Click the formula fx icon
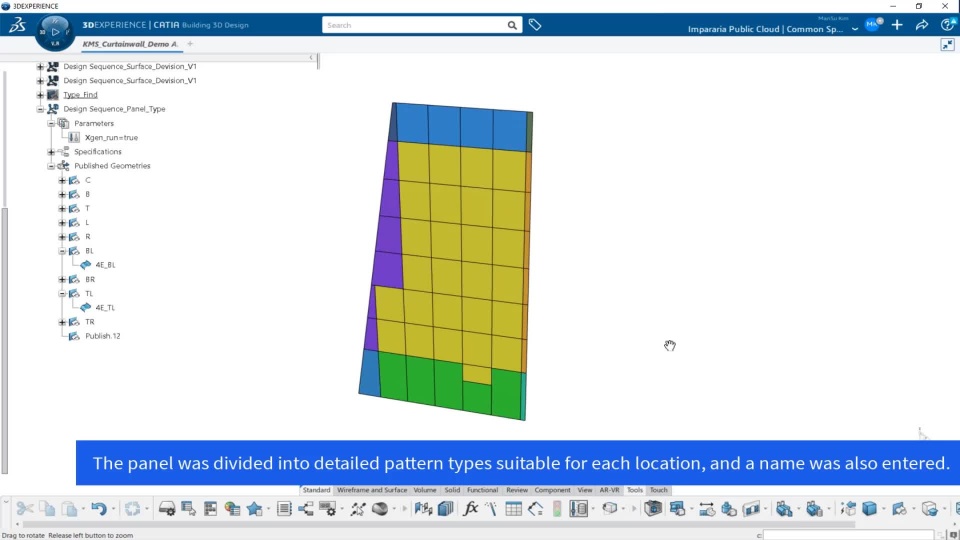This screenshot has height=540, width=960. tap(470, 508)
